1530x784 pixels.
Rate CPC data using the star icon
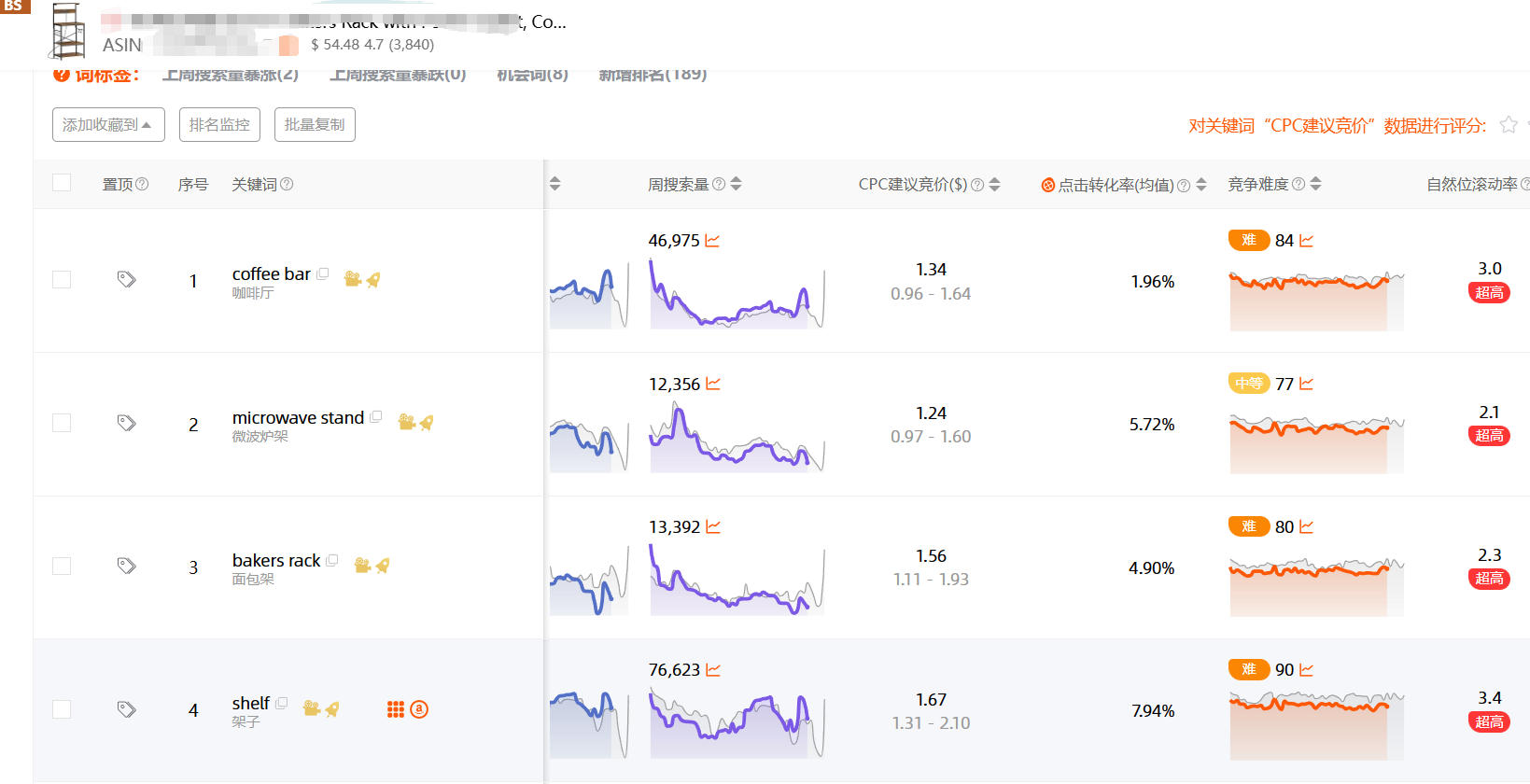coord(1508,125)
